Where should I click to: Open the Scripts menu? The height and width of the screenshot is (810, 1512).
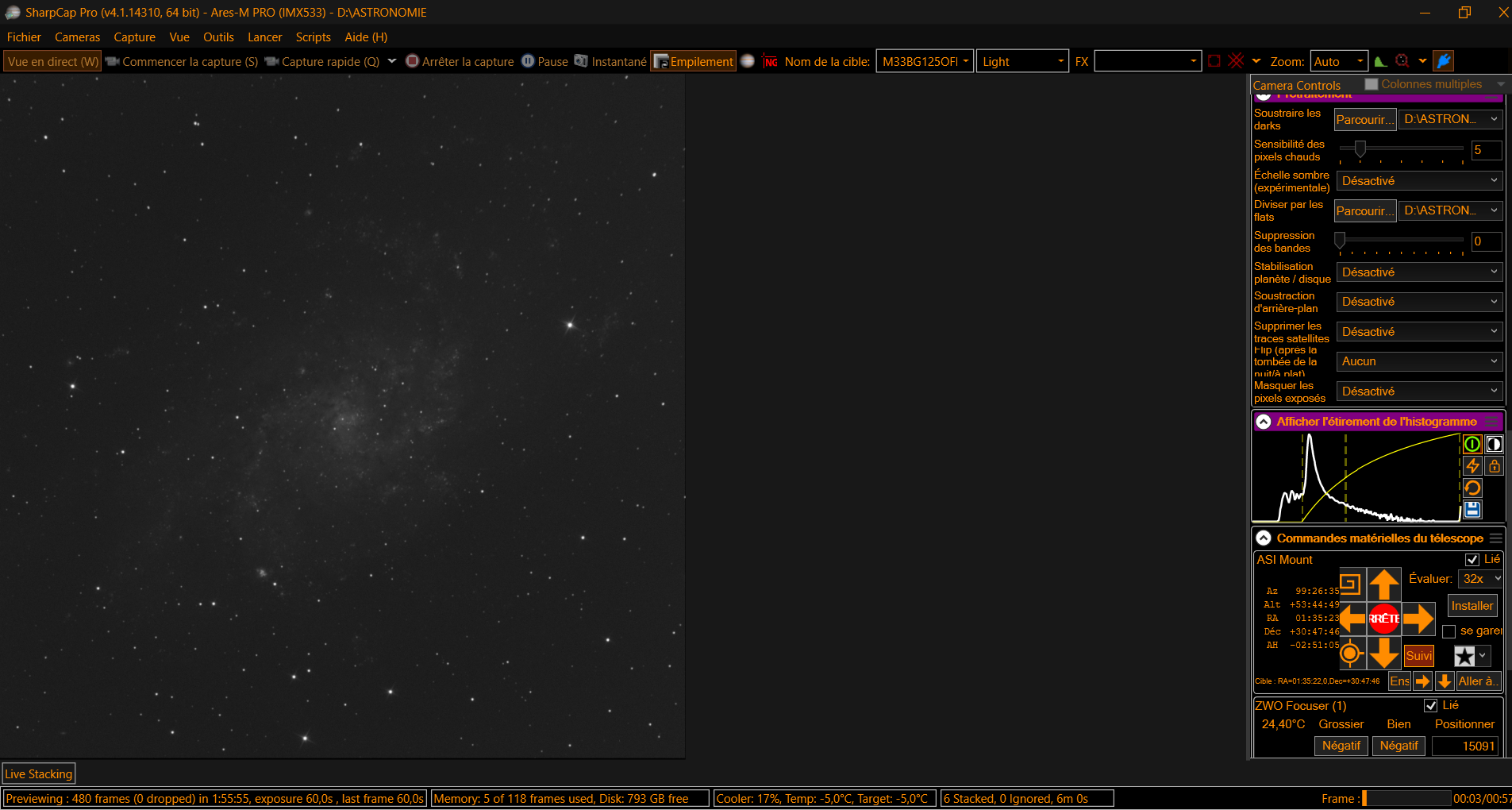tap(313, 37)
